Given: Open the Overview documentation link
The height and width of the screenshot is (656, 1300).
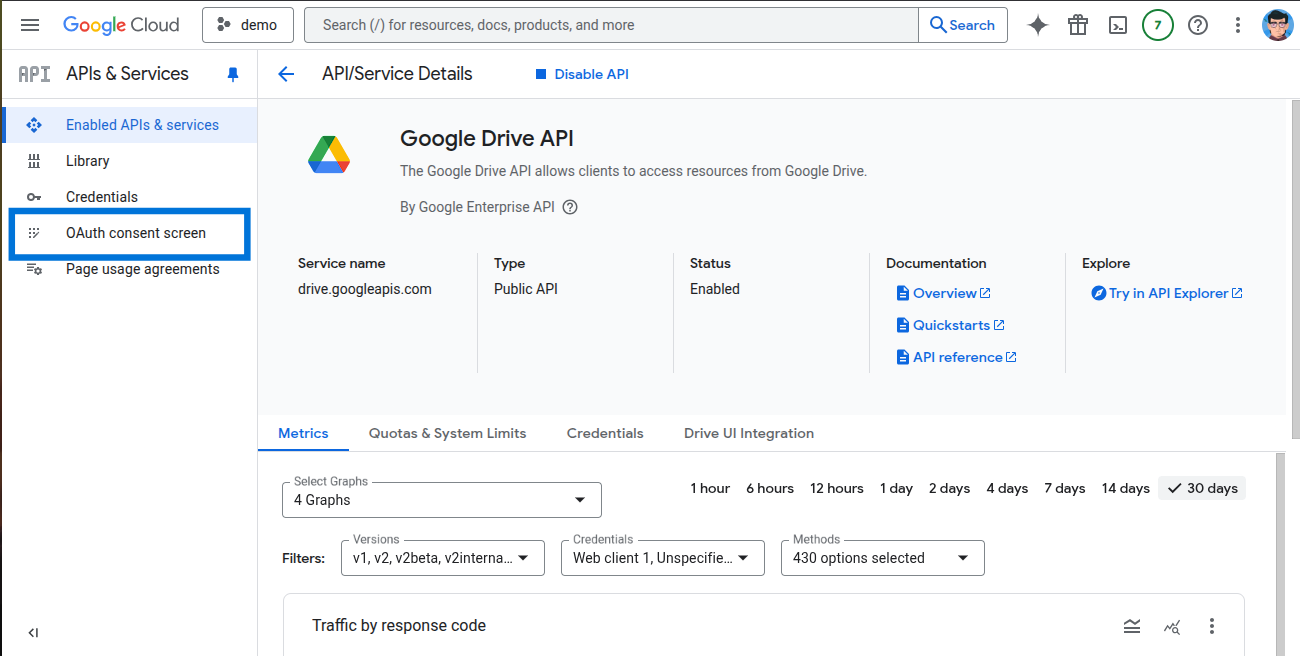Looking at the screenshot, I should pyautogui.click(x=944, y=293).
